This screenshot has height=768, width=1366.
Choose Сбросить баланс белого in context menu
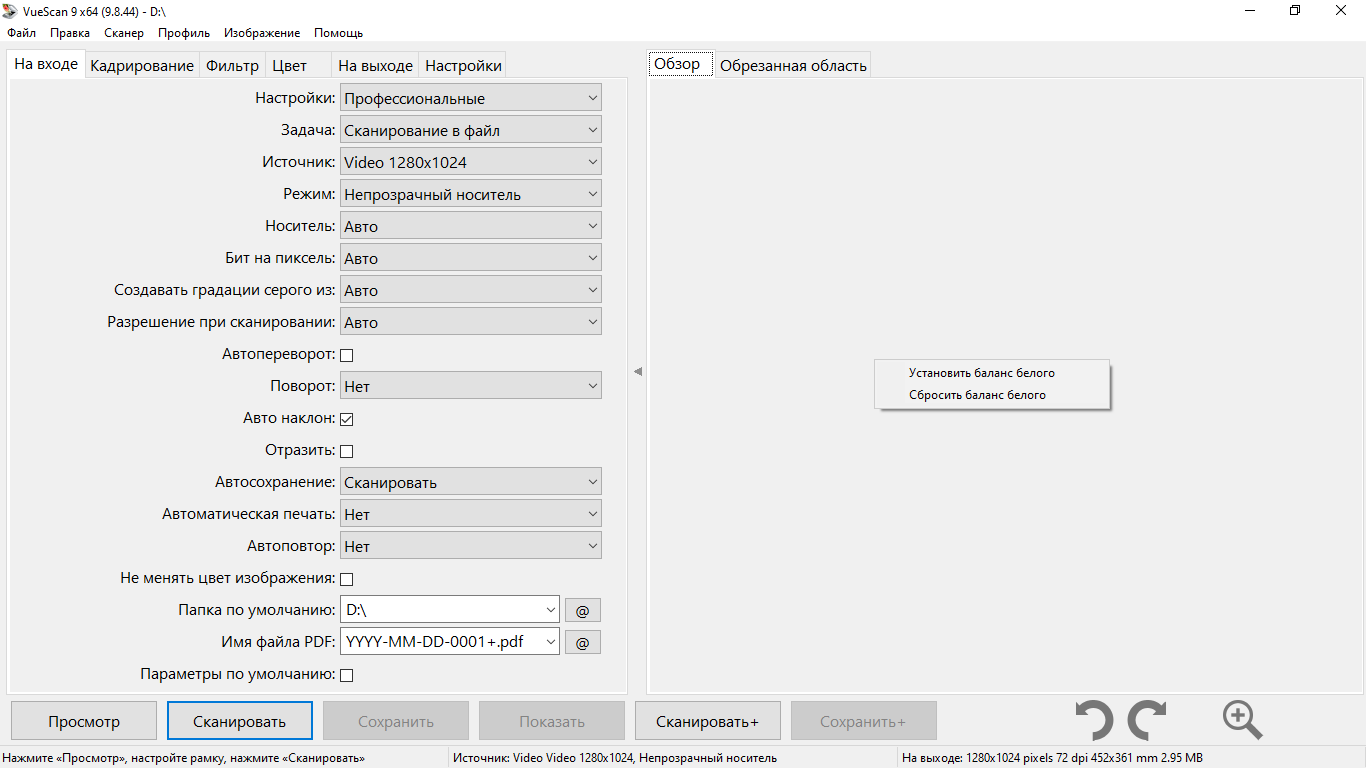(992, 395)
